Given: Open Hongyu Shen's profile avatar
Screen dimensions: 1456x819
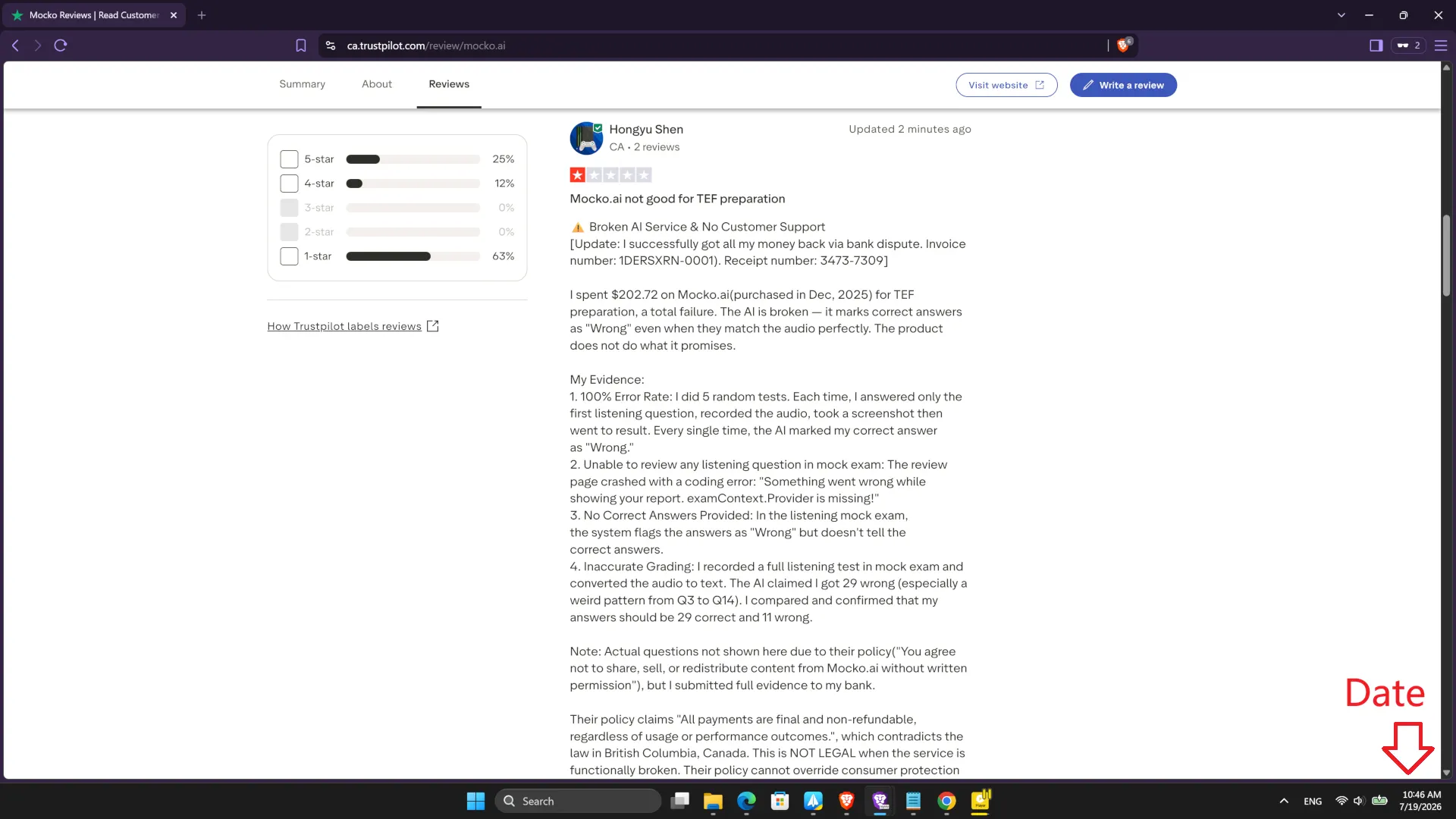Looking at the screenshot, I should pyautogui.click(x=586, y=138).
